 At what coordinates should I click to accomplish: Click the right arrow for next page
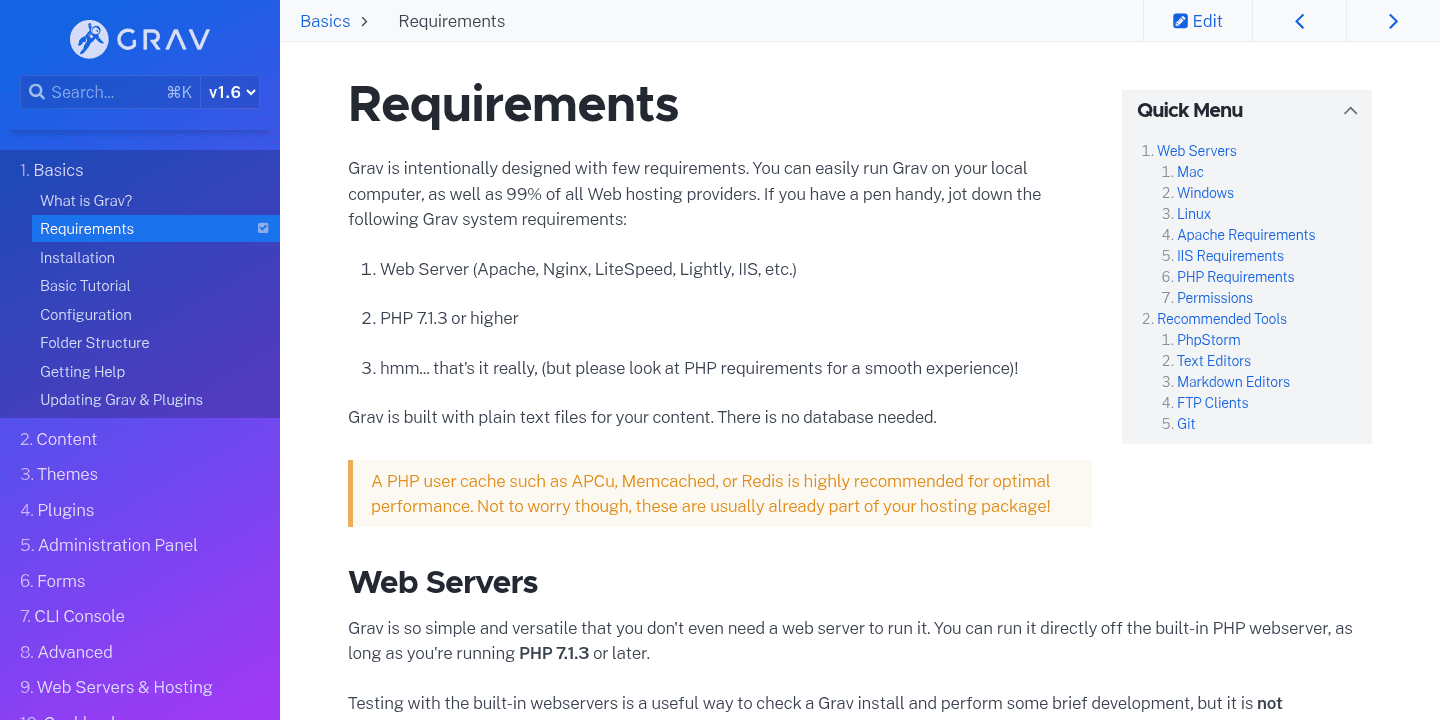point(1393,20)
